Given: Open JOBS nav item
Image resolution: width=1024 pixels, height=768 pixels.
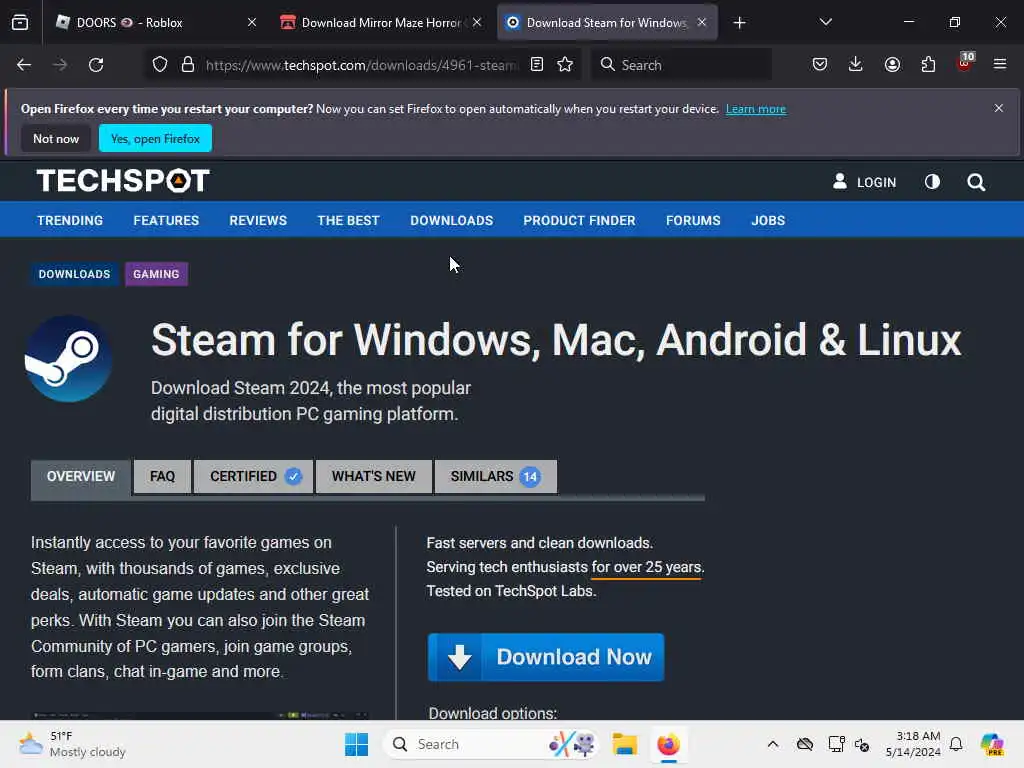Looking at the screenshot, I should (x=768, y=221).
